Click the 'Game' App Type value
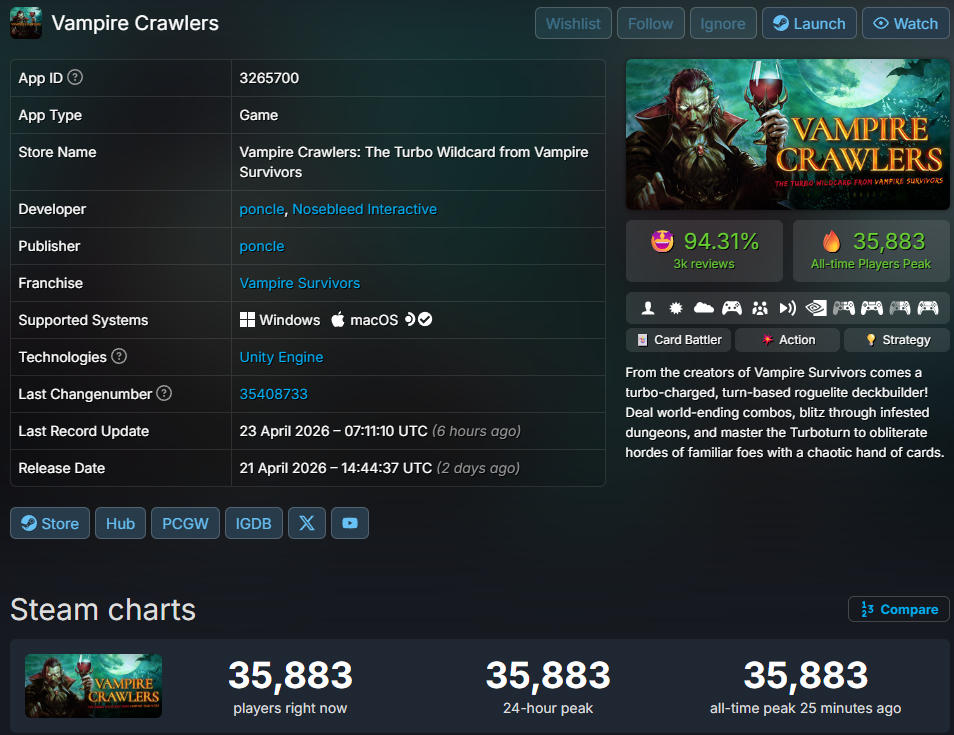Image resolution: width=954 pixels, height=735 pixels. tap(259, 115)
